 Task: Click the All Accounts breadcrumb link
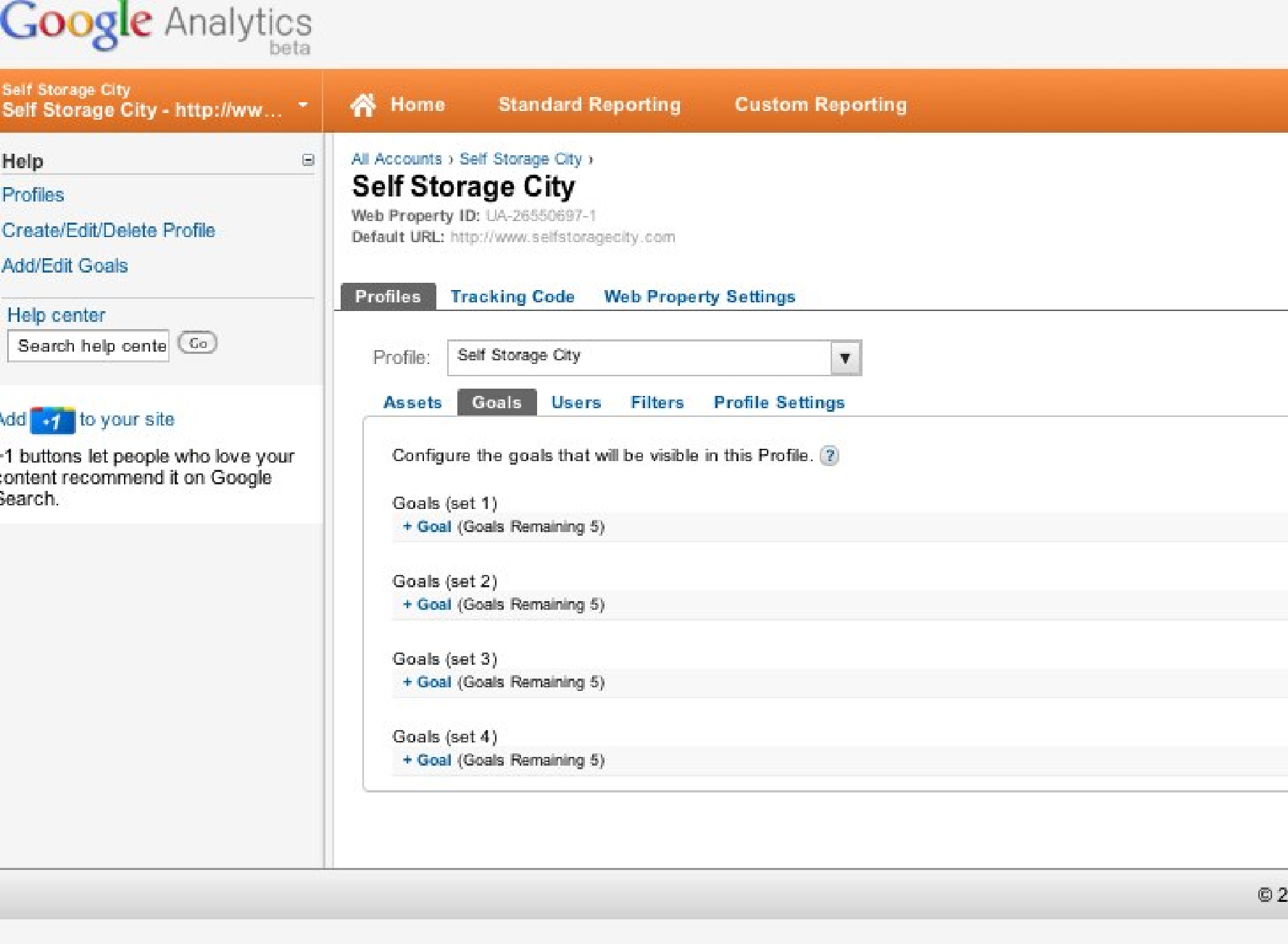click(x=396, y=160)
